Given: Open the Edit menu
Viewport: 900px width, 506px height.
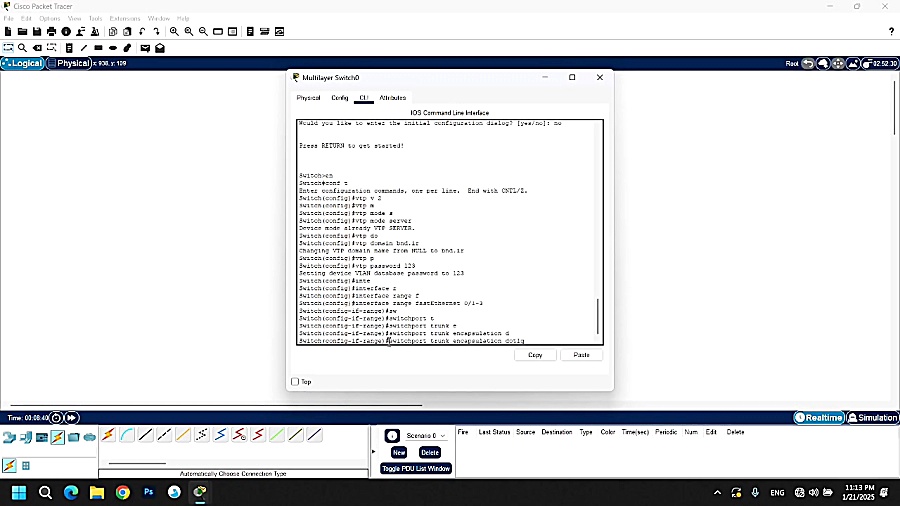Looking at the screenshot, I should click(26, 18).
